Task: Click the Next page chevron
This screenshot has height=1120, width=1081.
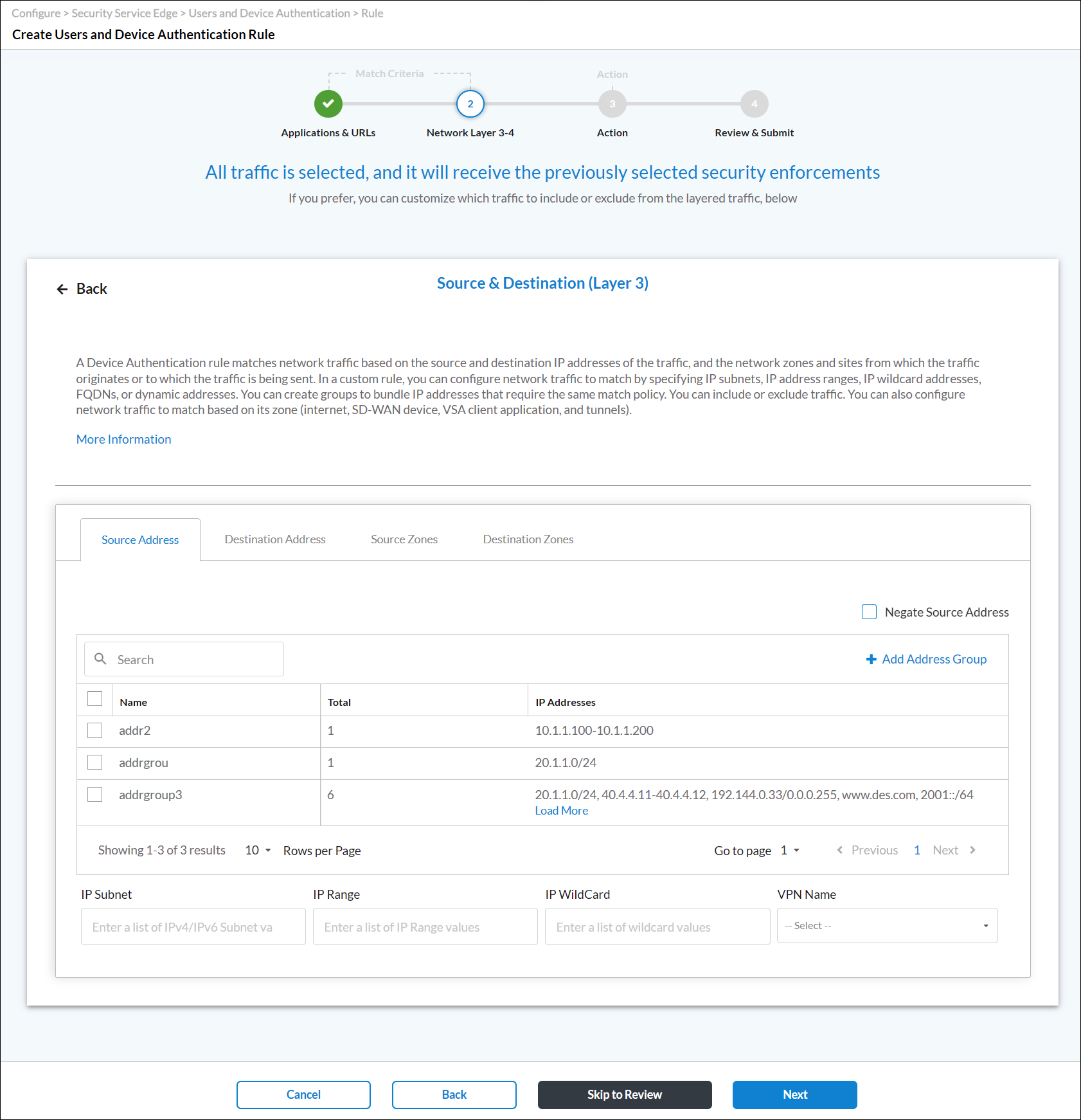Action: tap(972, 850)
